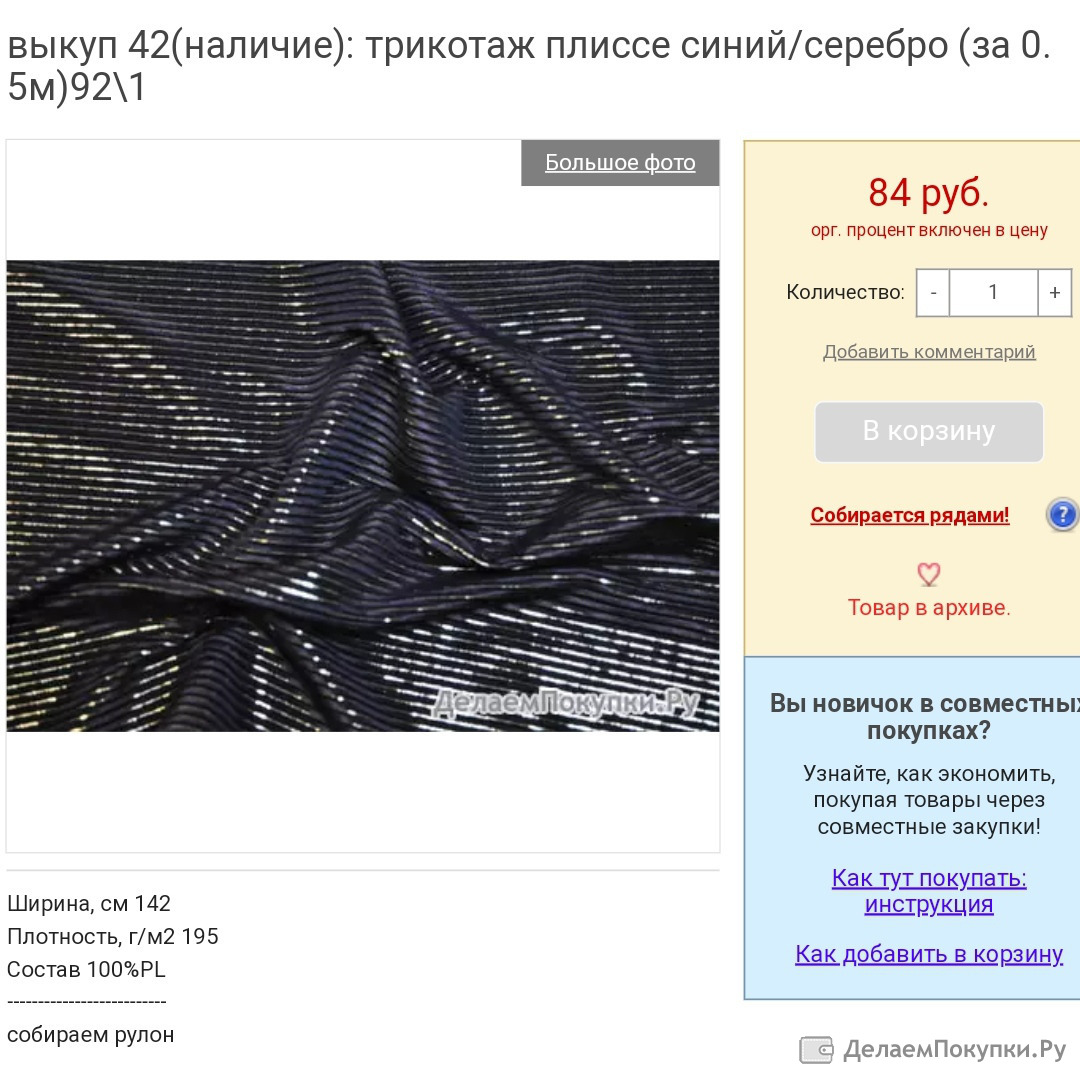Screen dimensions: 1080x1079
Task: Click the quantity input field
Action: pos(993,293)
